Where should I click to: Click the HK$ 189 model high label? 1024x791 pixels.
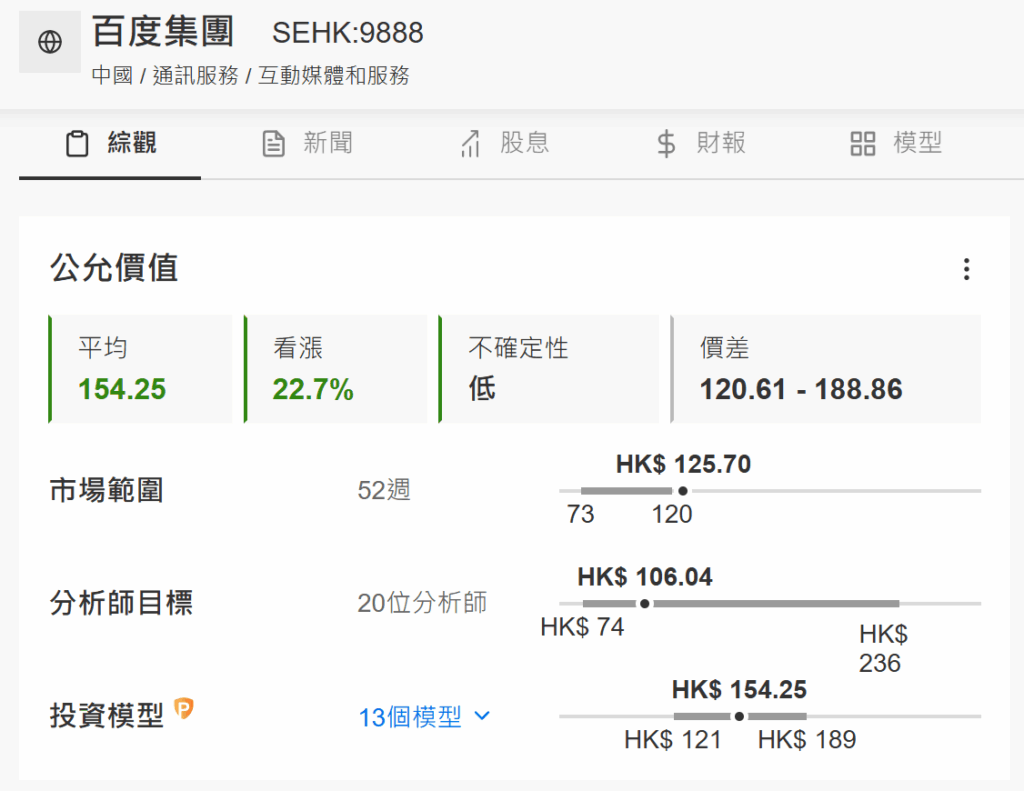pyautogui.click(x=807, y=740)
